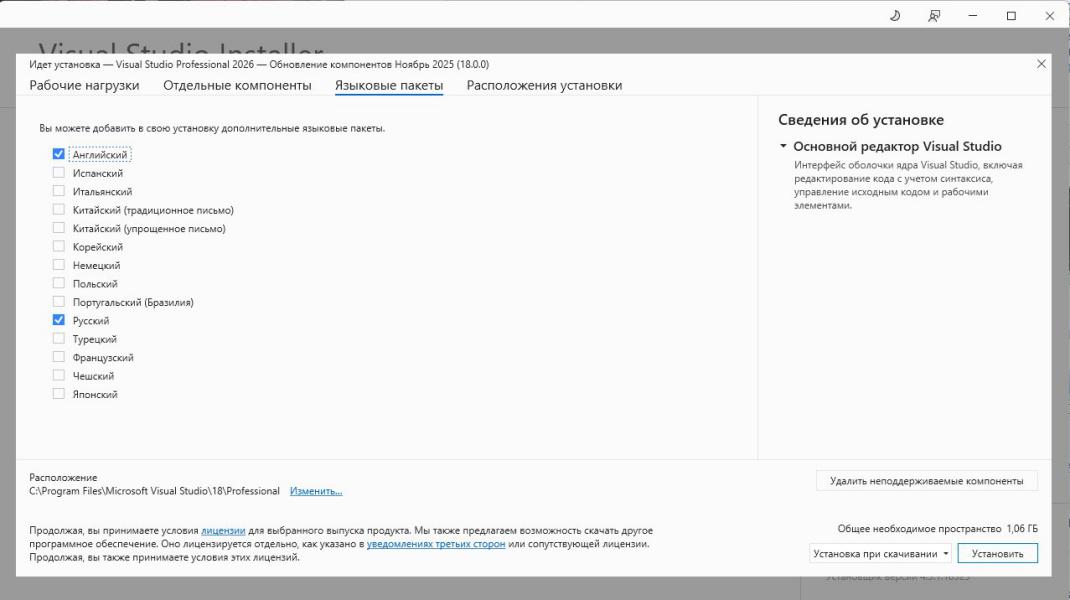Click the Установить button
This screenshot has width=1070, height=600.
click(997, 554)
